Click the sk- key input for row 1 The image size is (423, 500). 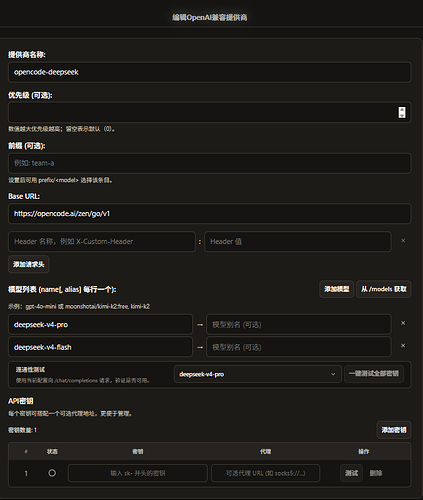138,473
